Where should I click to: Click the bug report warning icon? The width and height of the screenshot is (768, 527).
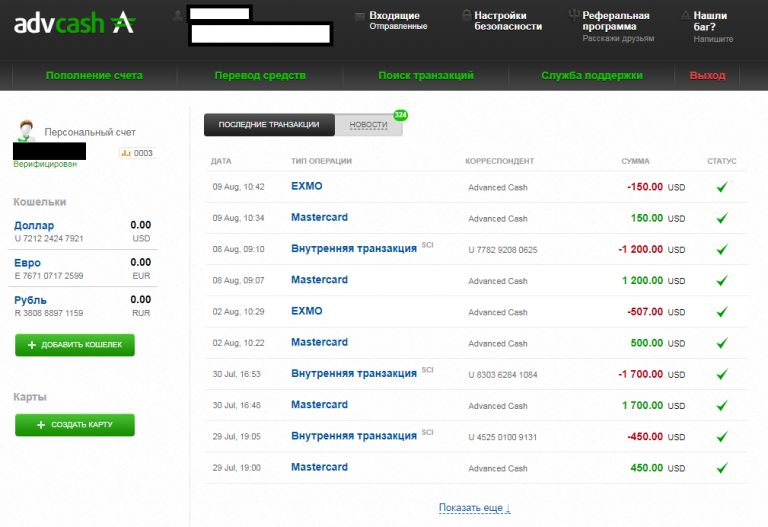click(686, 16)
